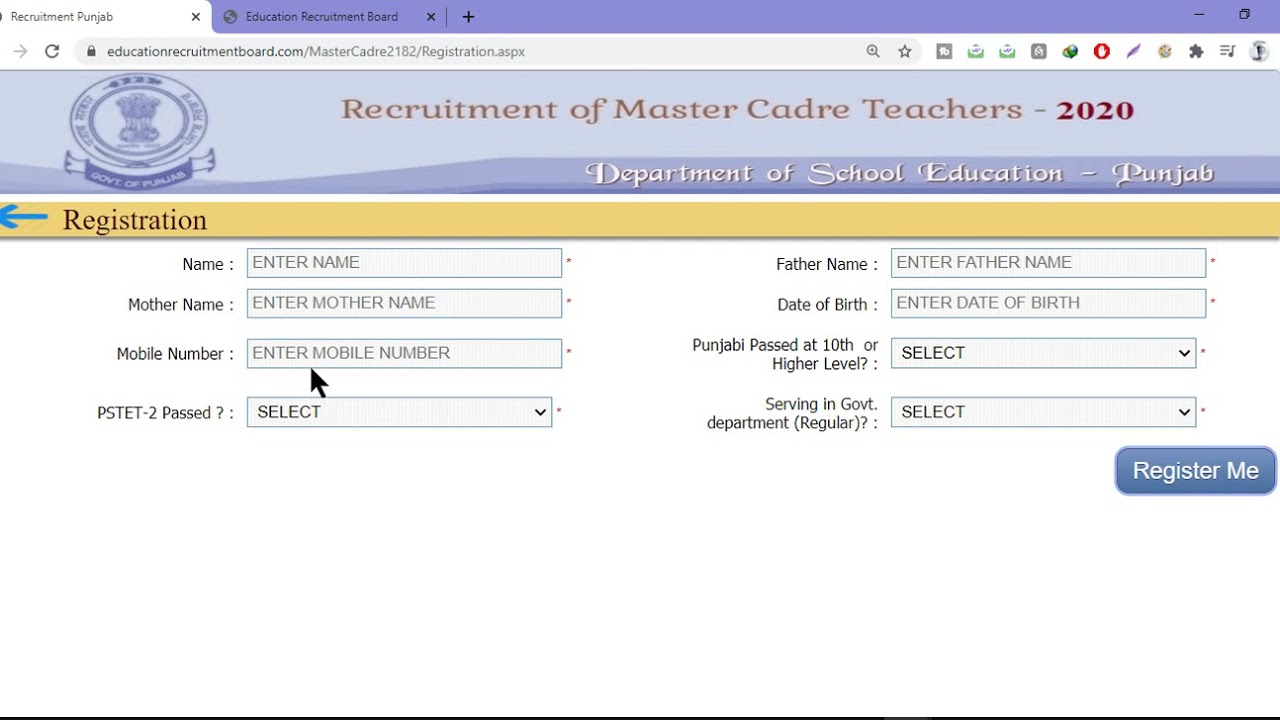Click the padlock site info icon
Image resolution: width=1280 pixels, height=720 pixels.
pos(92,51)
